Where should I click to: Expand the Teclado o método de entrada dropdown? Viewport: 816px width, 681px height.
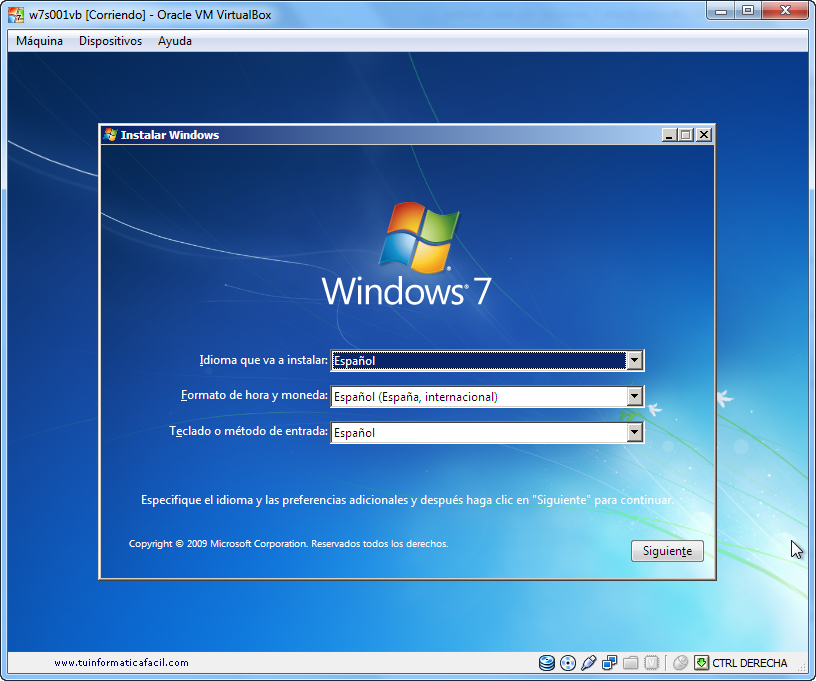tap(634, 432)
